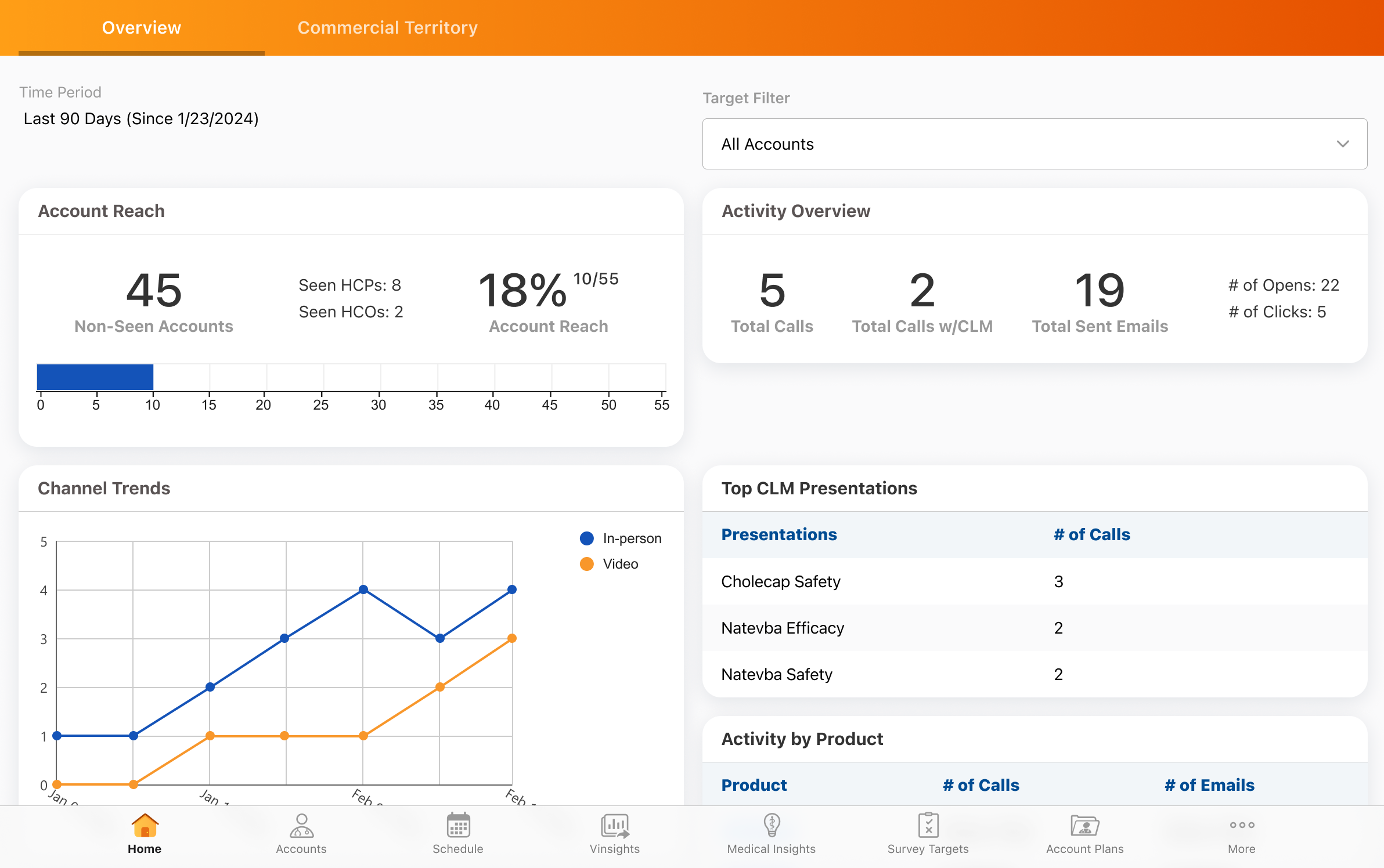Open the Medical Insights lightbulb icon
1384x868 pixels.
click(772, 825)
